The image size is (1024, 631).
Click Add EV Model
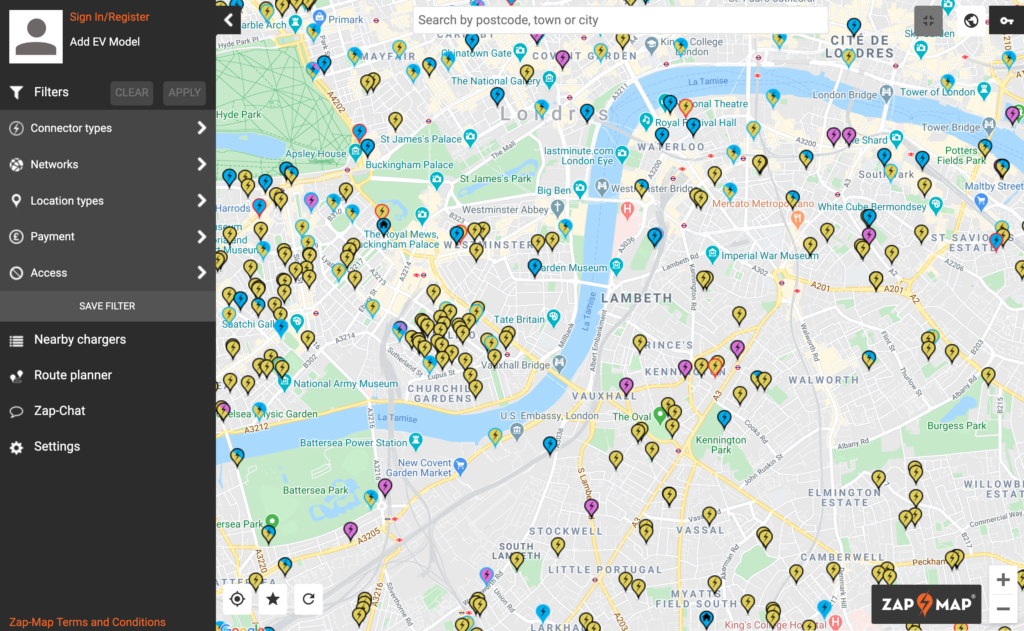click(x=104, y=42)
